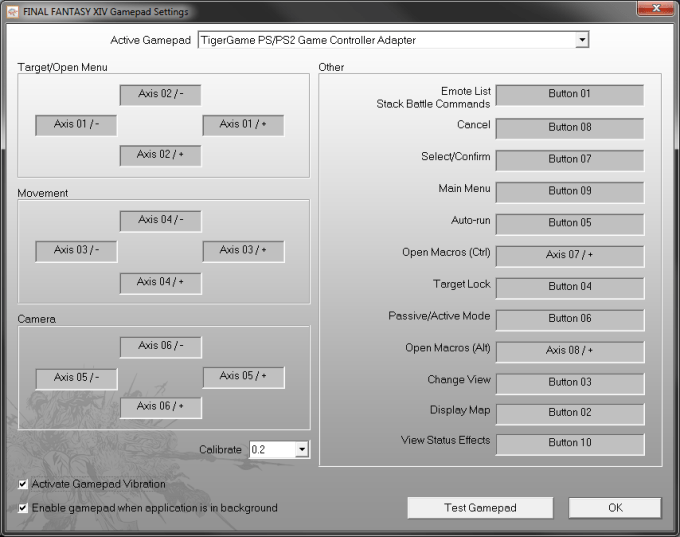Image resolution: width=680 pixels, height=537 pixels.
Task: Click Button 02 binding for Display Map
Action: click(570, 414)
